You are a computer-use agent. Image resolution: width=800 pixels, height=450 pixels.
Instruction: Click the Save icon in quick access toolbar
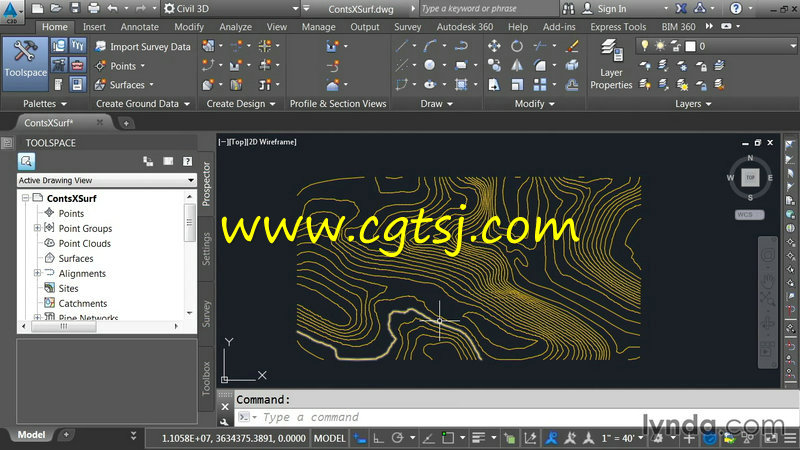click(x=74, y=8)
